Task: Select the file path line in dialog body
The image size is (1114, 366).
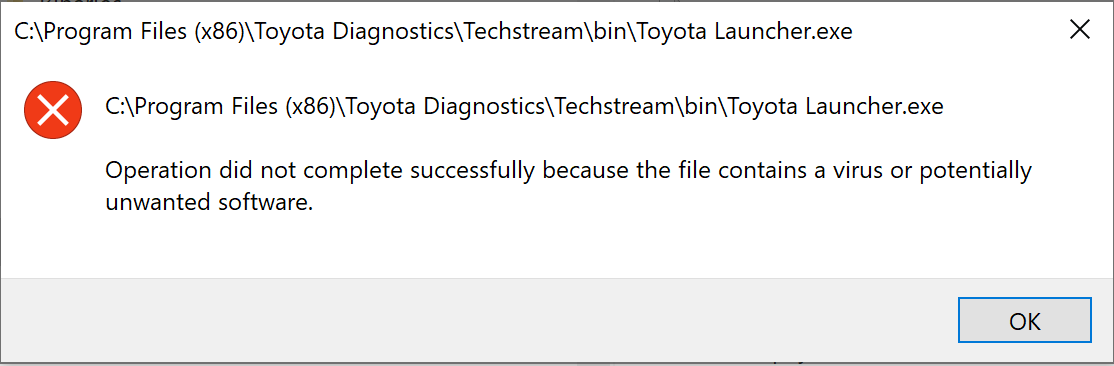Action: [x=524, y=107]
